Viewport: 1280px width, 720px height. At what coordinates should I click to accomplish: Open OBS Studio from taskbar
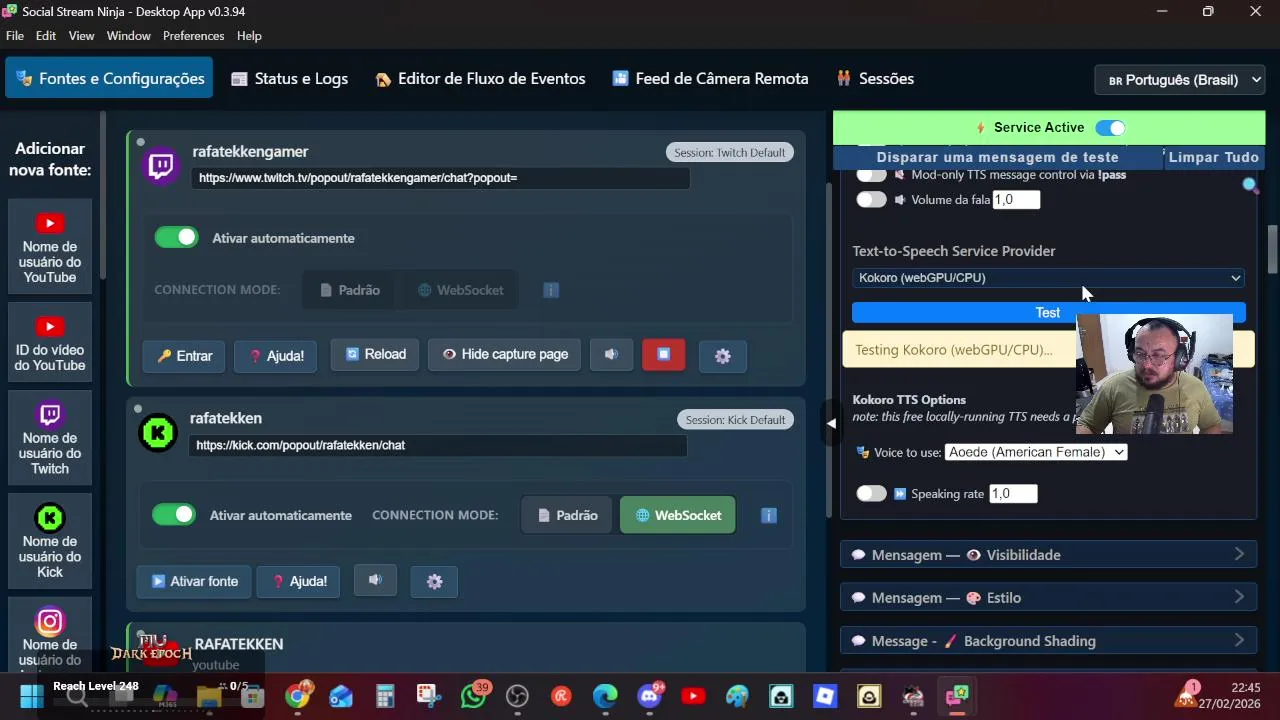[x=517, y=696]
